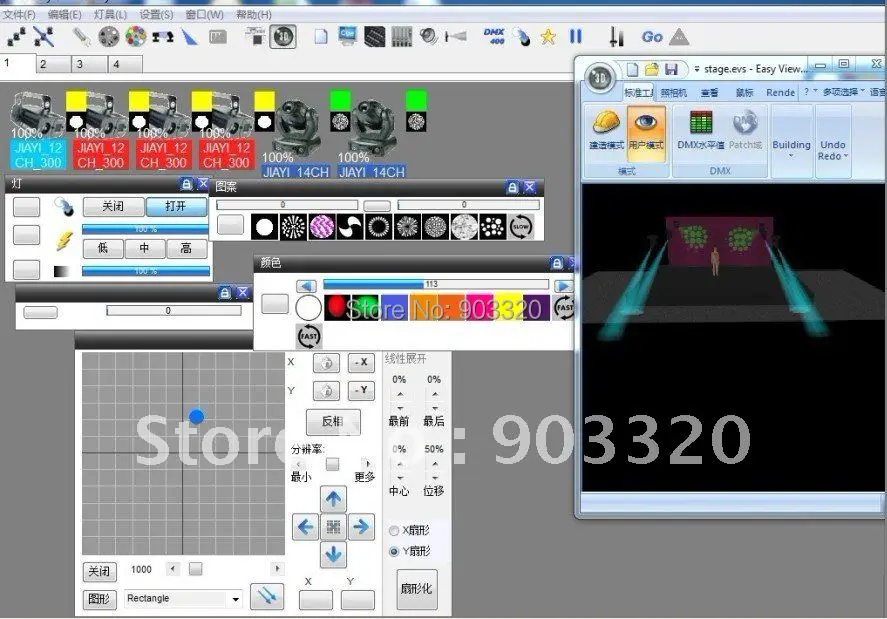The height and width of the screenshot is (619, 887).
Task: Increase the 位移 percentage with up arrow
Action: pyautogui.click(x=434, y=464)
